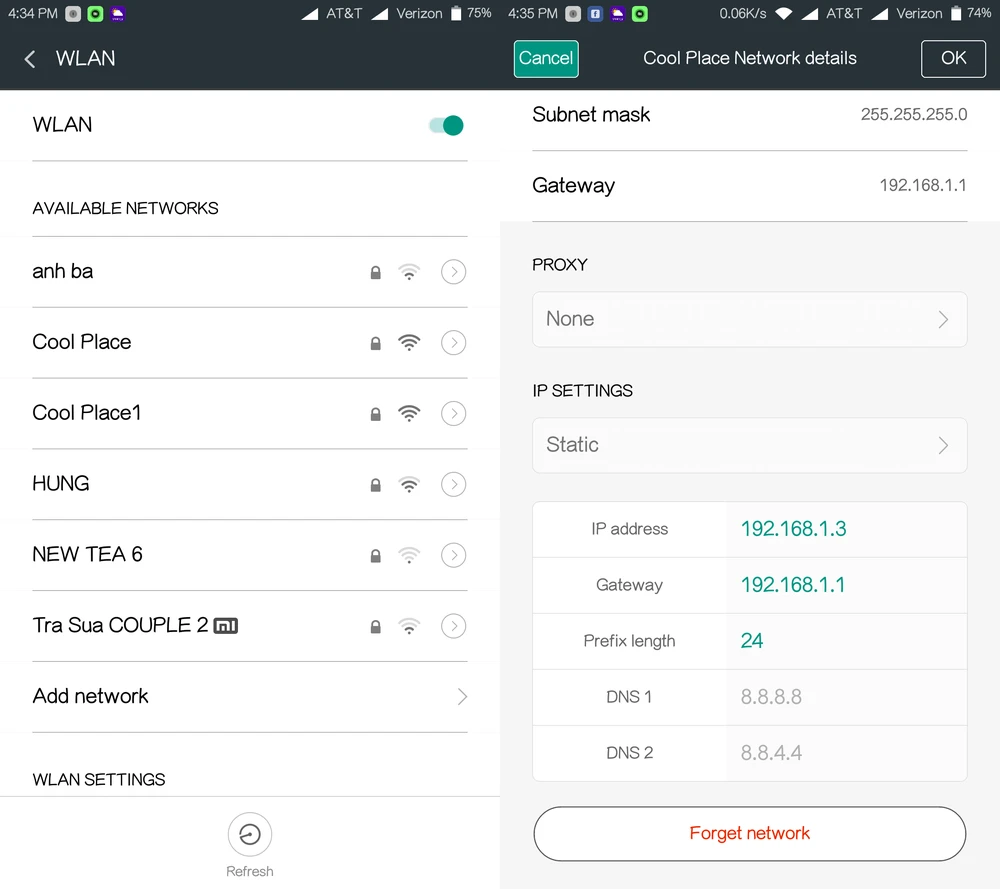
Task: Open details arrow for Cool Place network
Action: tap(453, 343)
